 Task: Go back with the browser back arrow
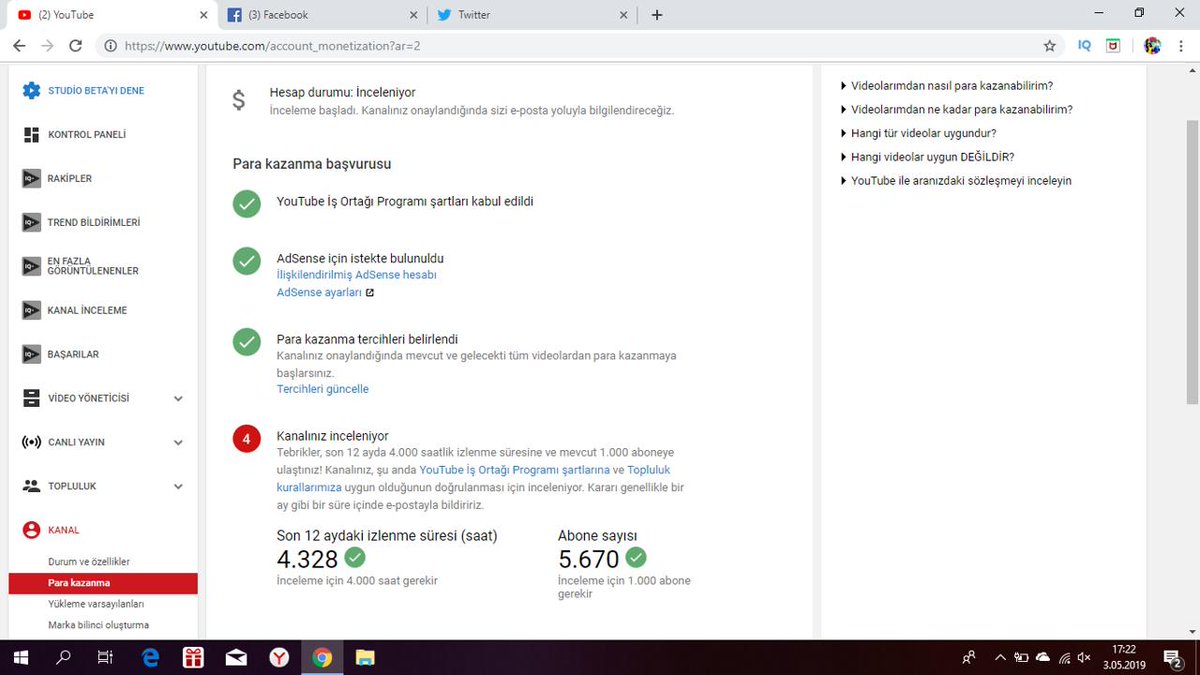[20, 46]
